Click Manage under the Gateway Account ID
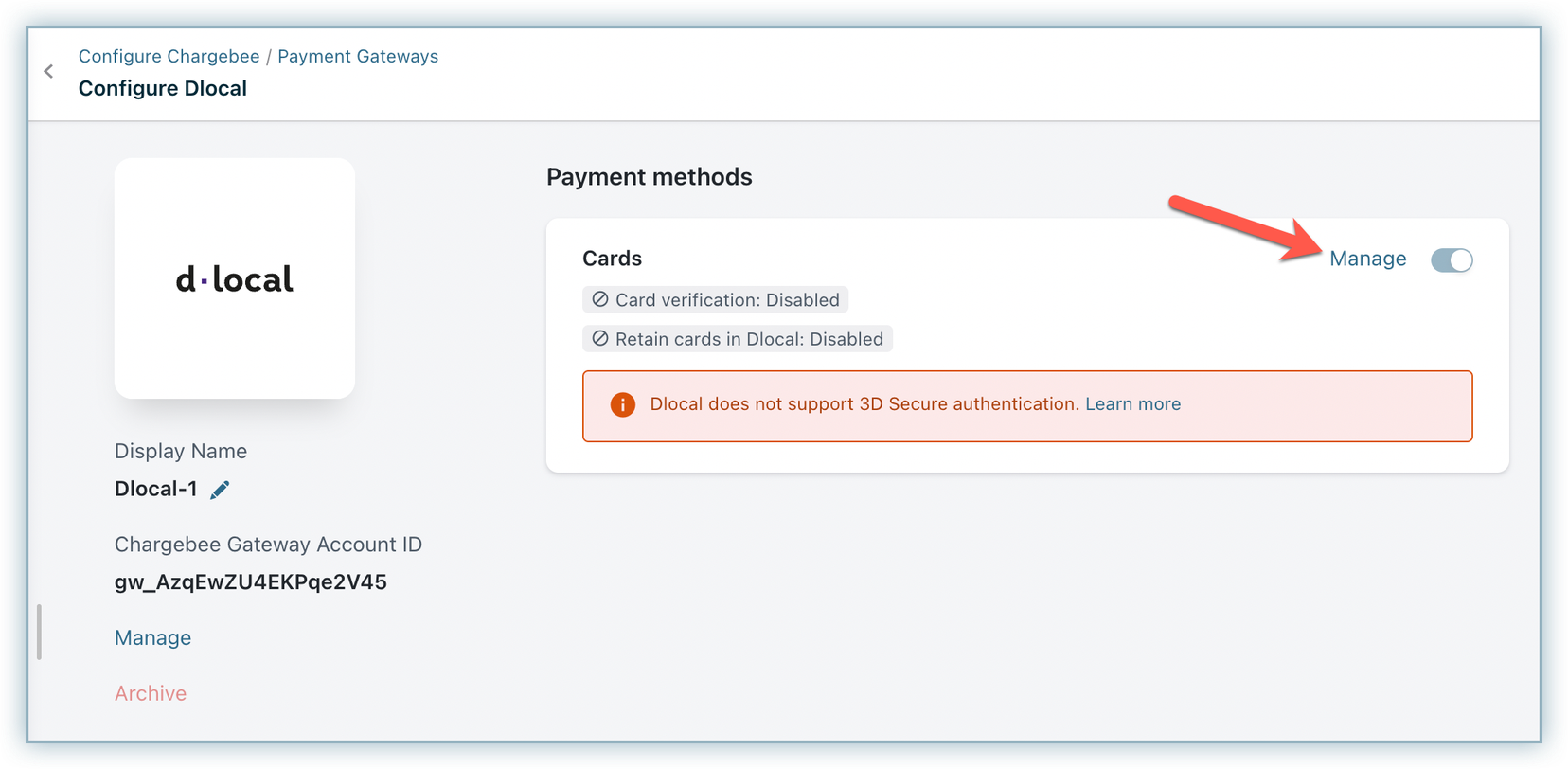 152,638
